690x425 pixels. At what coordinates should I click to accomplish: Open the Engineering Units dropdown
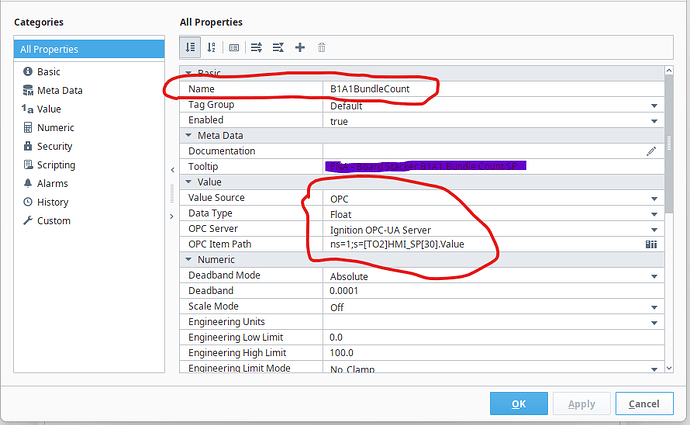654,323
